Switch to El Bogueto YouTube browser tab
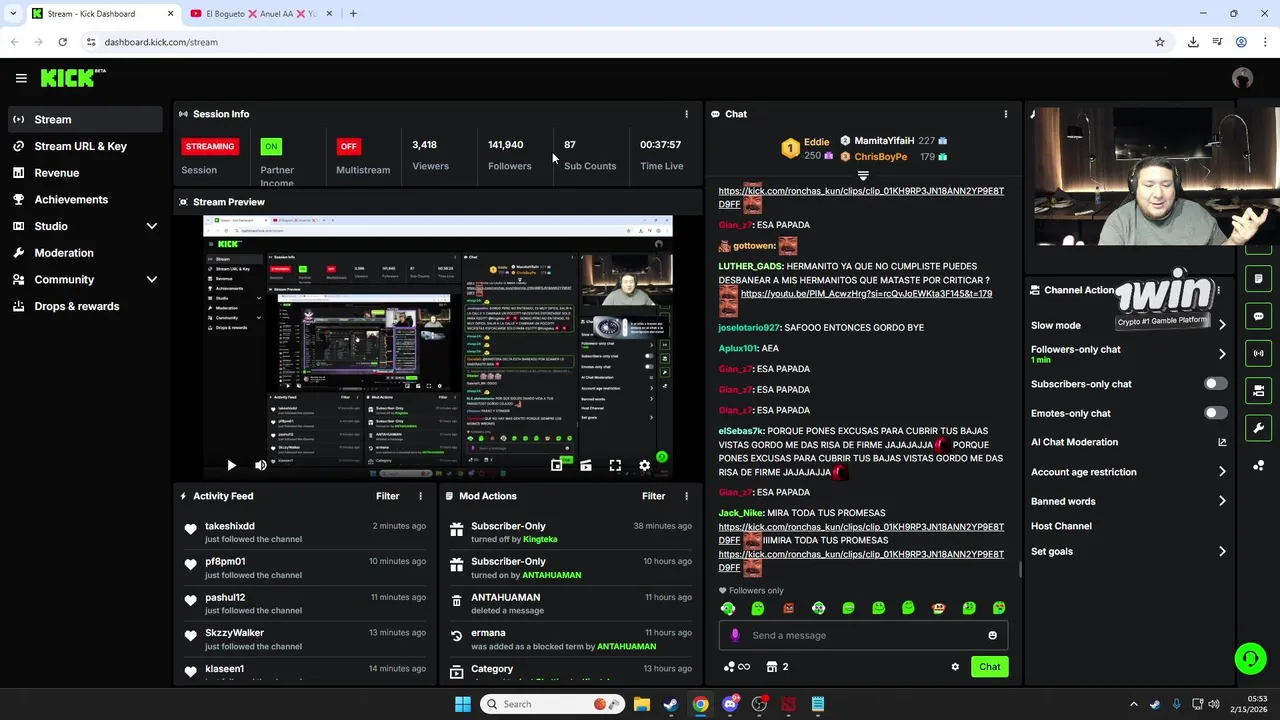The width and height of the screenshot is (1280, 720). (260, 14)
